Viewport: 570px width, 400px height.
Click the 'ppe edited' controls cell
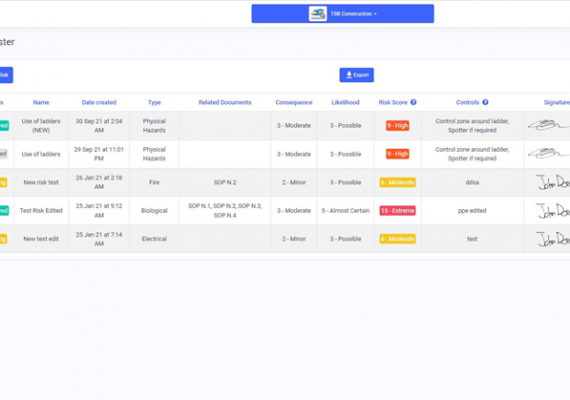[472, 211]
